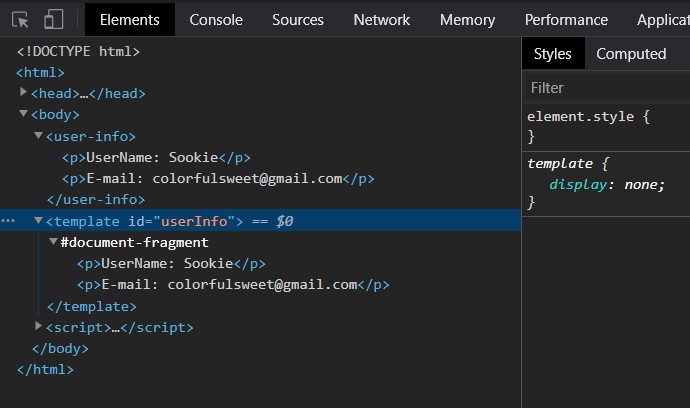Image resolution: width=690 pixels, height=408 pixels.
Task: Select the Styles pane tab
Action: tap(552, 54)
